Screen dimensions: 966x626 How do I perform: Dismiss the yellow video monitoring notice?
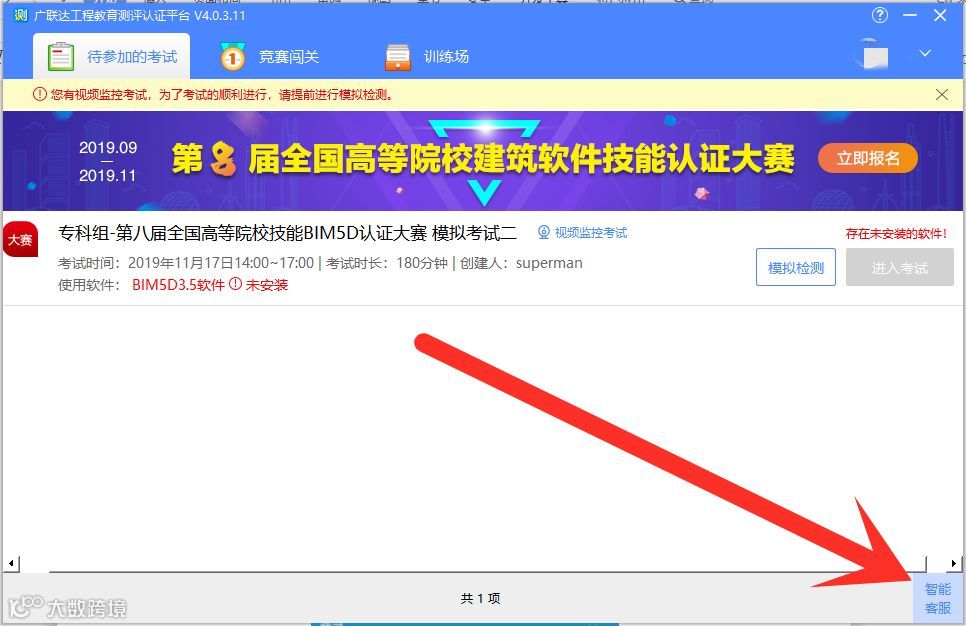click(942, 94)
